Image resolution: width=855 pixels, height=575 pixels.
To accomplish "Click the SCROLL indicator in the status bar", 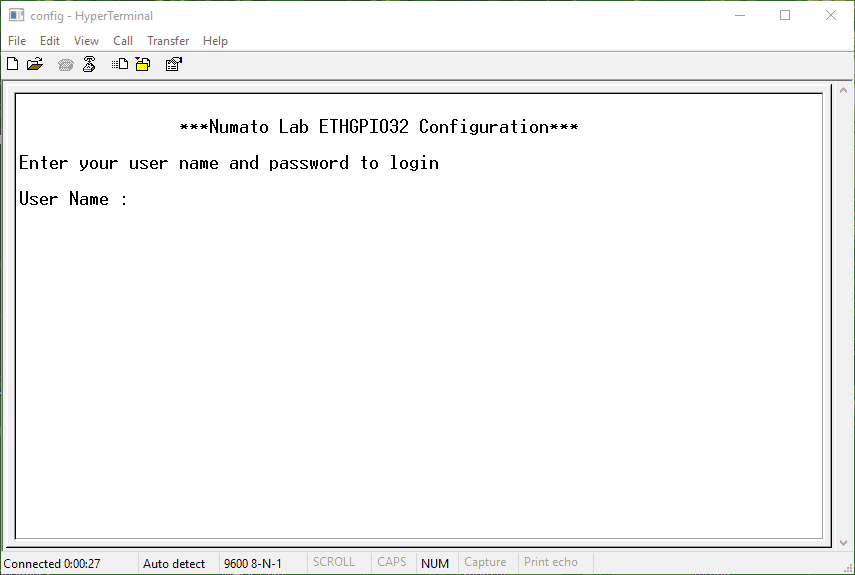I will [334, 563].
